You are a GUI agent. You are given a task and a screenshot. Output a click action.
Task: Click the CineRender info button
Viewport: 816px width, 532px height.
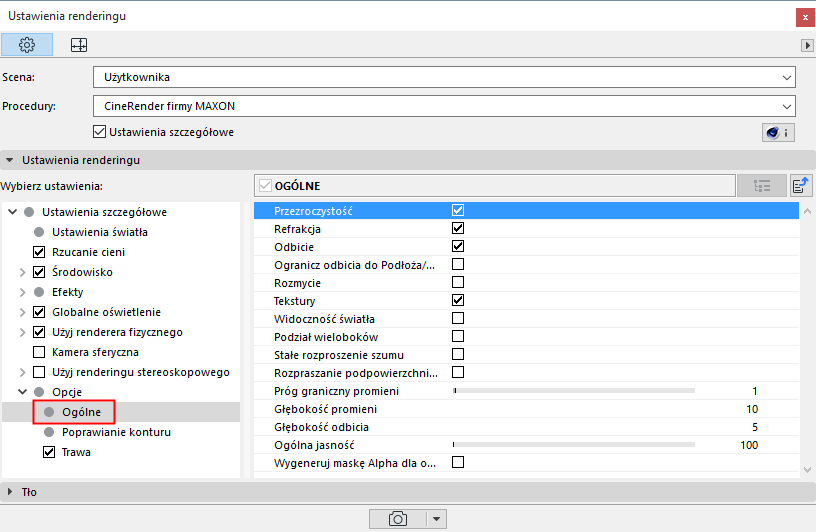778,133
